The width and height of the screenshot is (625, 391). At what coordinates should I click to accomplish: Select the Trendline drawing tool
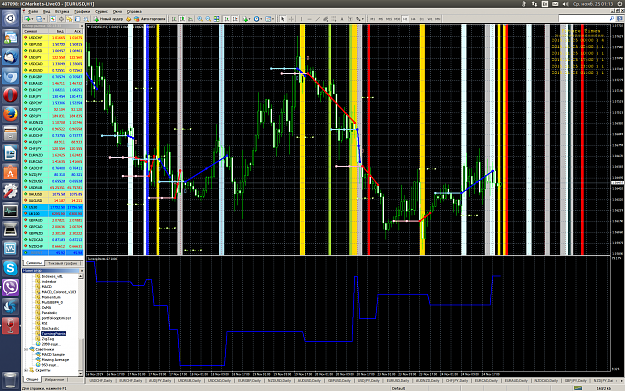click(318, 19)
